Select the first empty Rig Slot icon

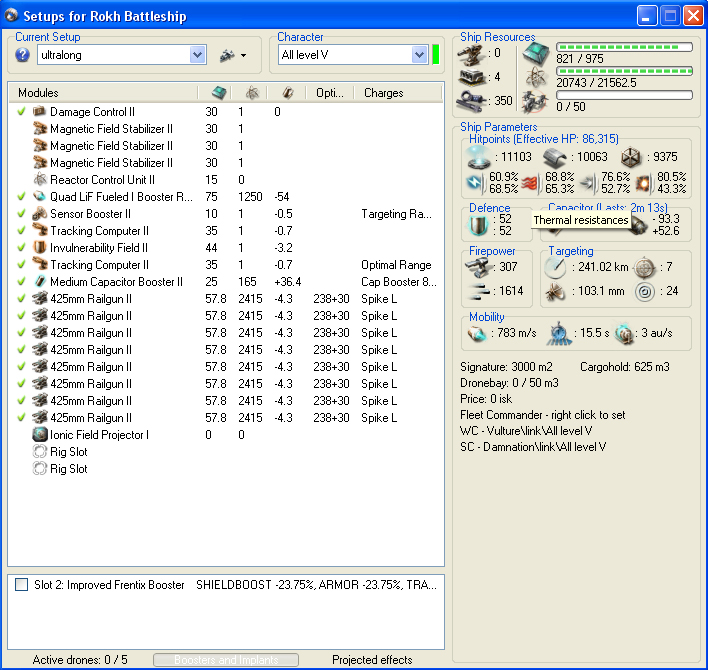(x=40, y=451)
